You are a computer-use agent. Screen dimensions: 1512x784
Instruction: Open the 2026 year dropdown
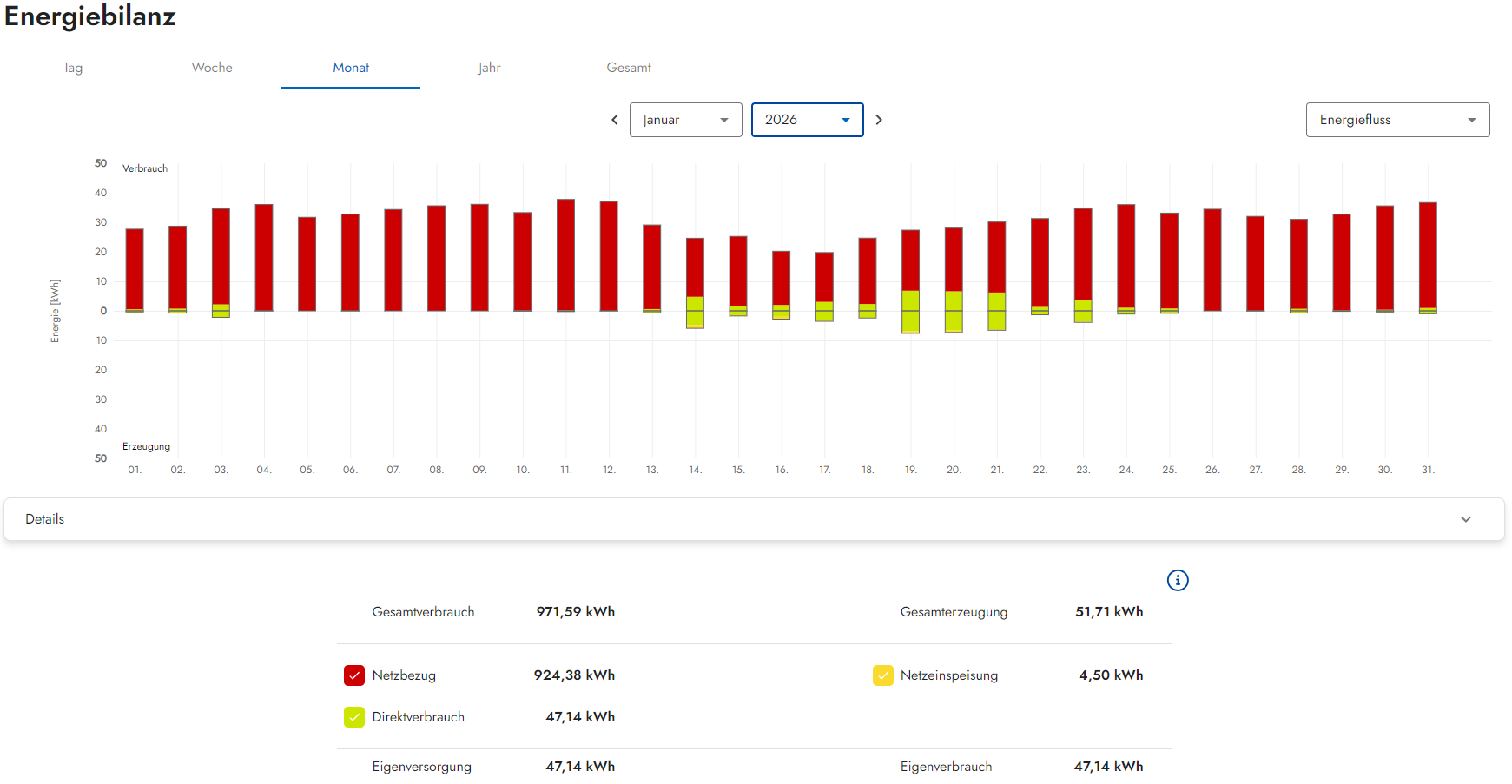click(807, 120)
